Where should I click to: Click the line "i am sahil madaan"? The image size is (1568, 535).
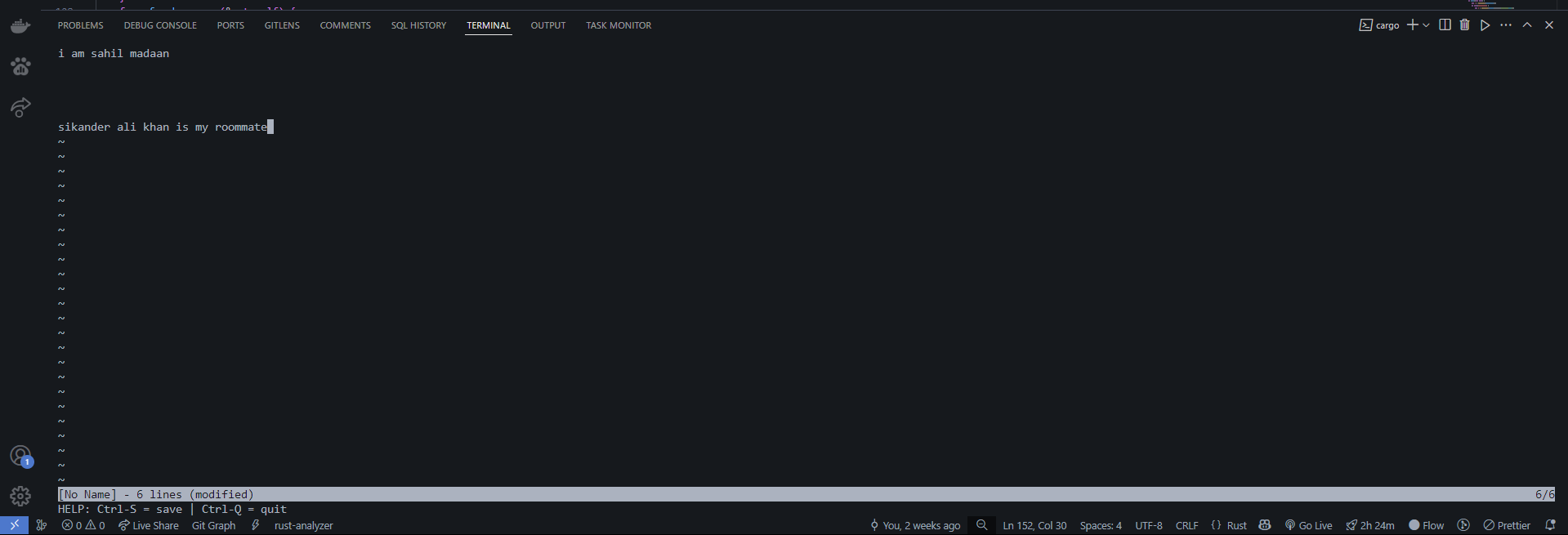(114, 53)
